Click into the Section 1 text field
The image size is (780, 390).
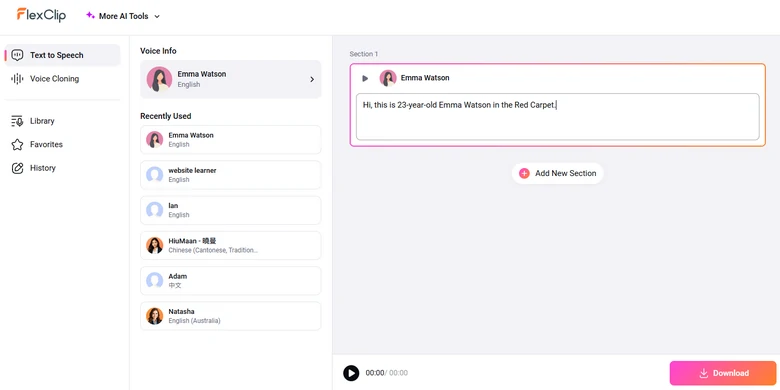click(x=558, y=117)
